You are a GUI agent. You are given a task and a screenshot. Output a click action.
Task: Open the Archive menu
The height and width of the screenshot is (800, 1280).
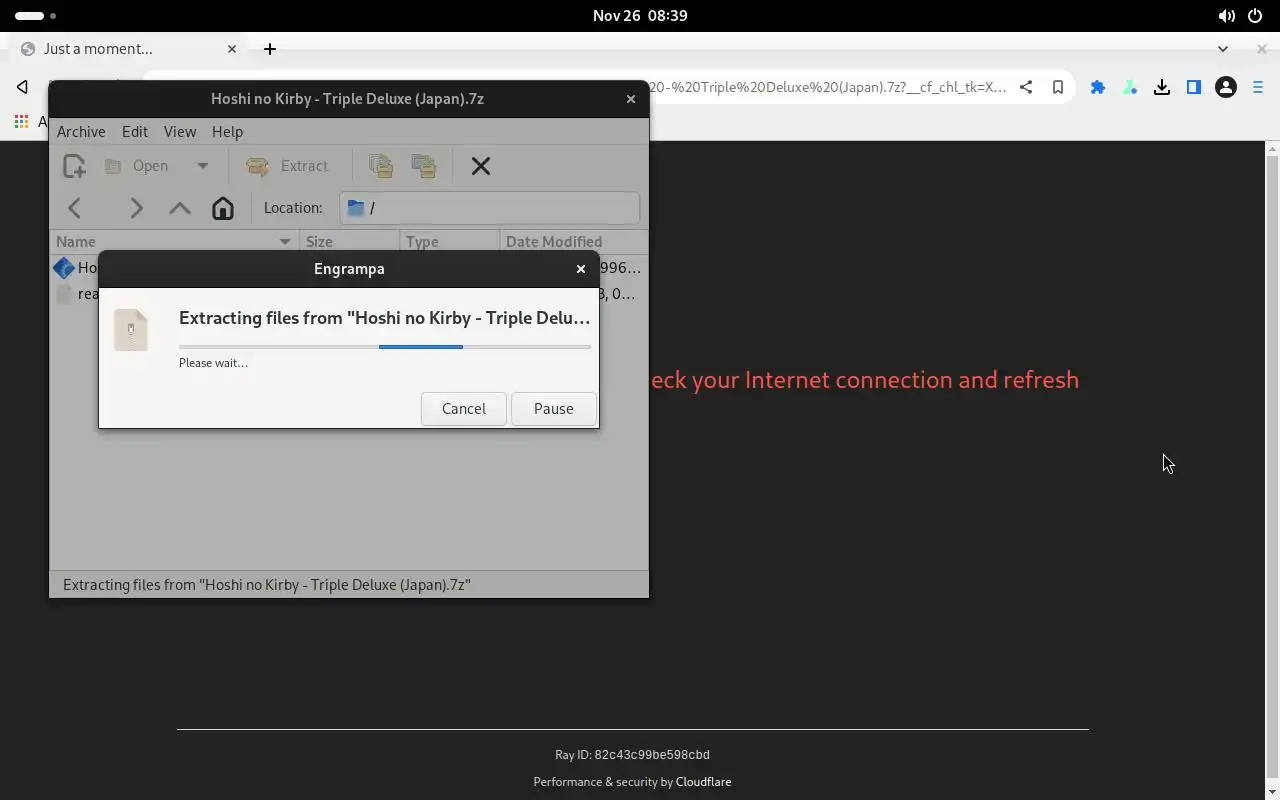[x=81, y=131]
